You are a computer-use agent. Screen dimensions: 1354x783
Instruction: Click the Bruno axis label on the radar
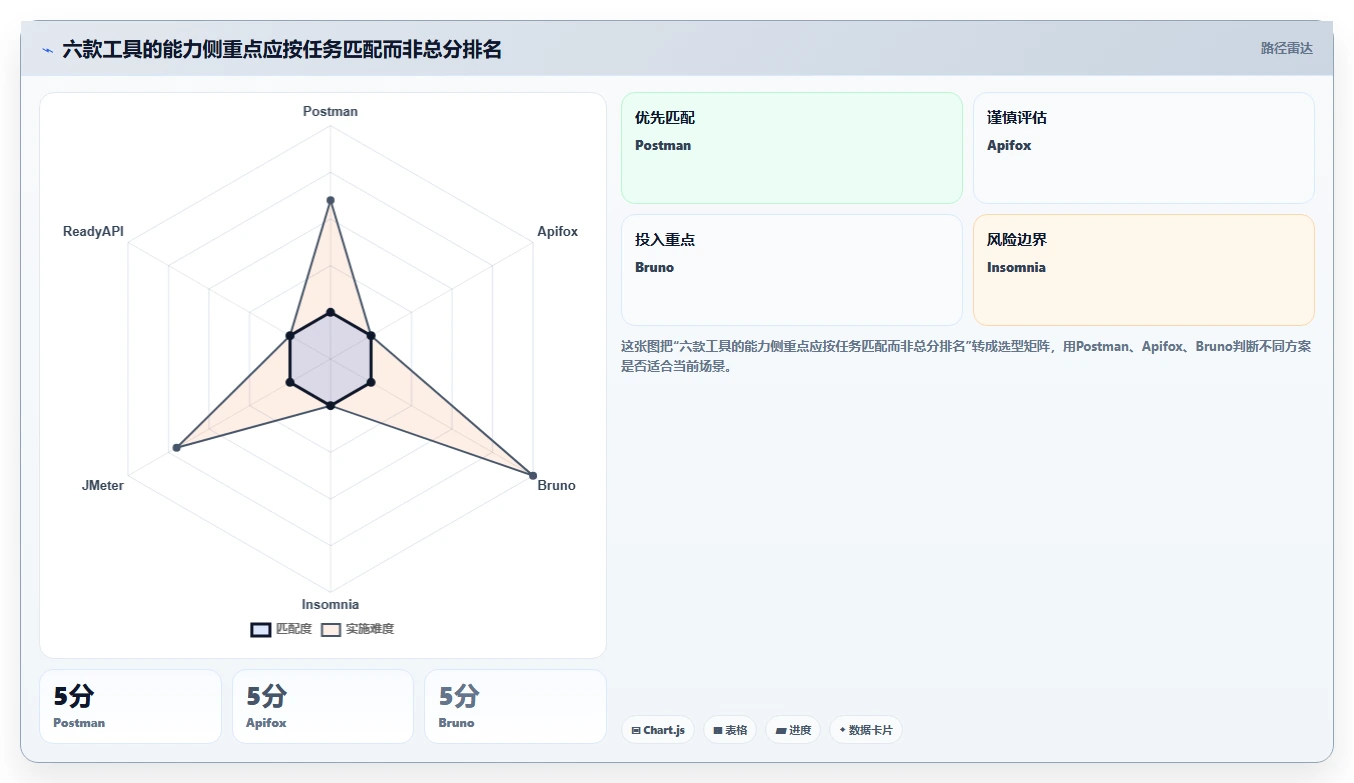(x=556, y=485)
